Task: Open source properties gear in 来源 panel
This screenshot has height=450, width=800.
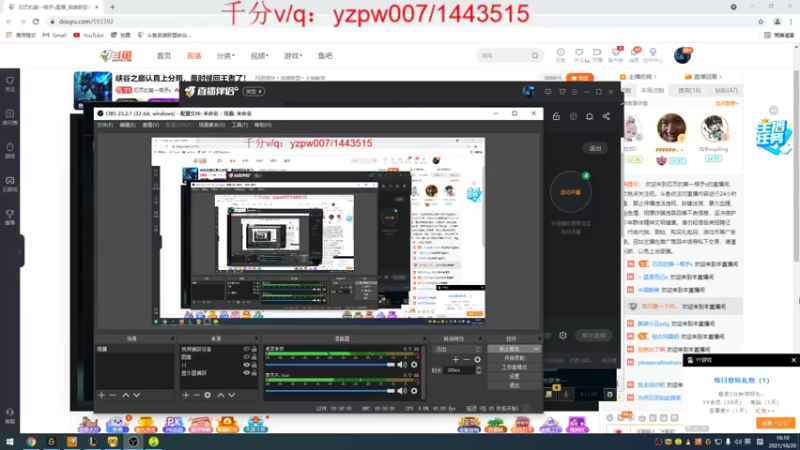Action: (x=208, y=395)
